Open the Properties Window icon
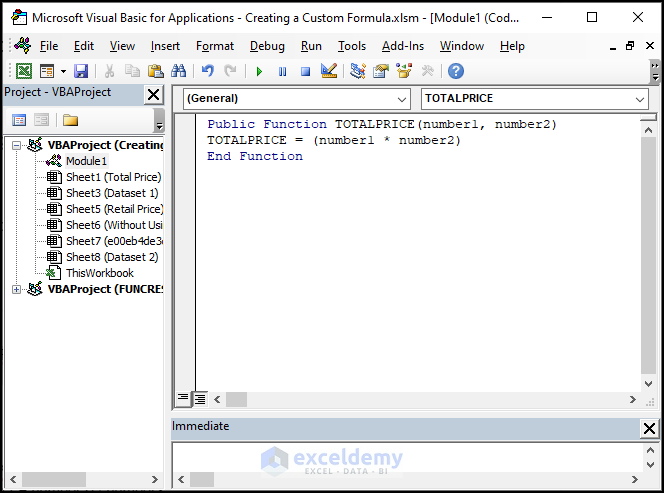The height and width of the screenshot is (493, 664). pos(381,71)
